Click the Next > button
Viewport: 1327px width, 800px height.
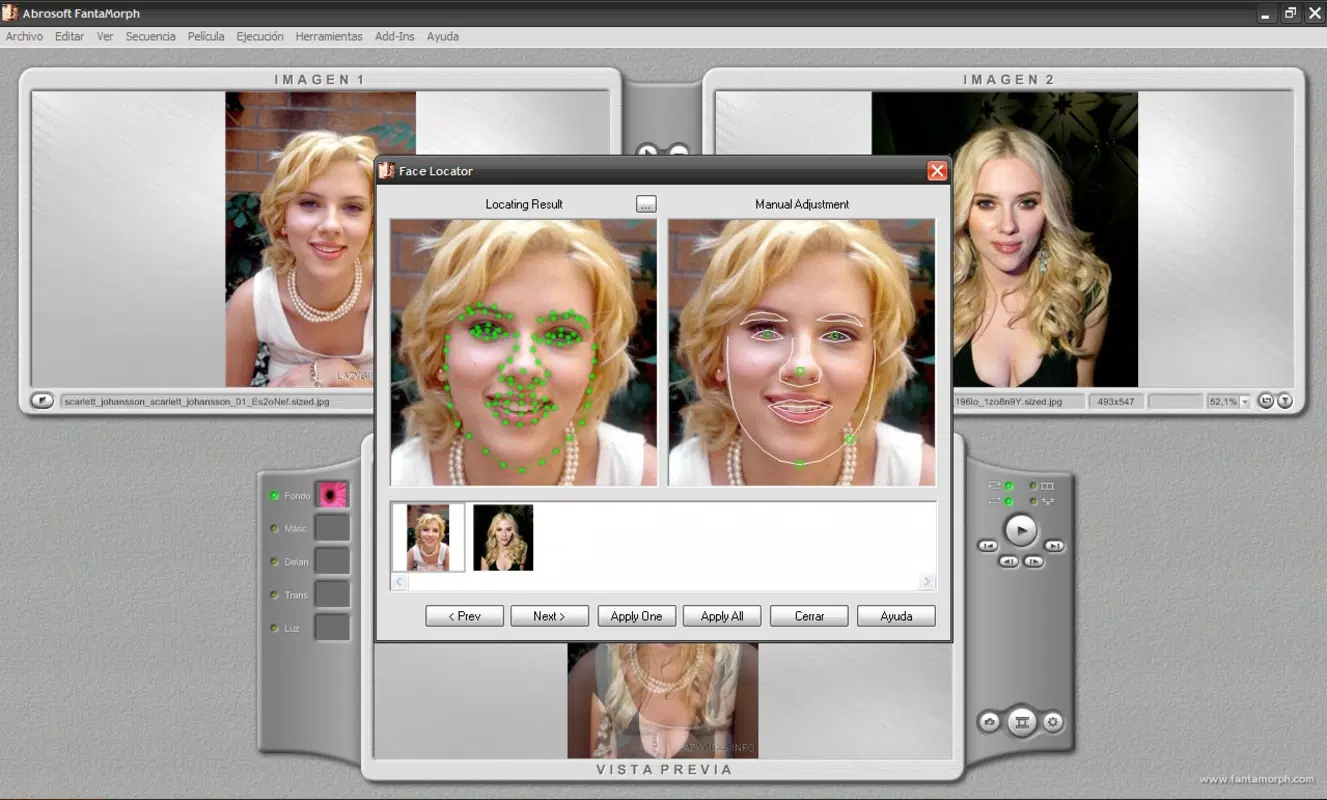(x=549, y=616)
